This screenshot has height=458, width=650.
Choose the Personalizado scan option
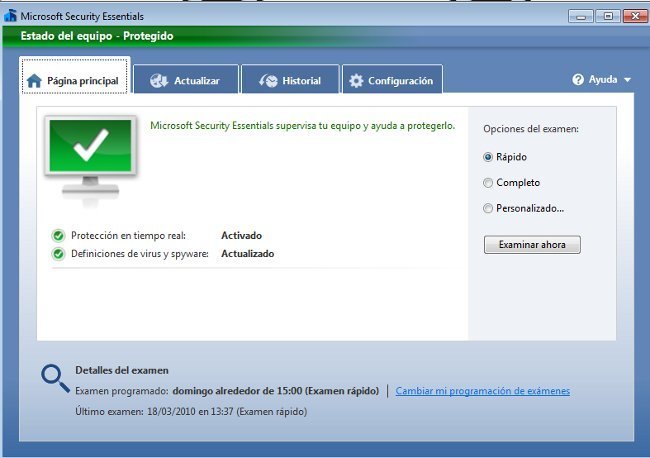[x=488, y=209]
